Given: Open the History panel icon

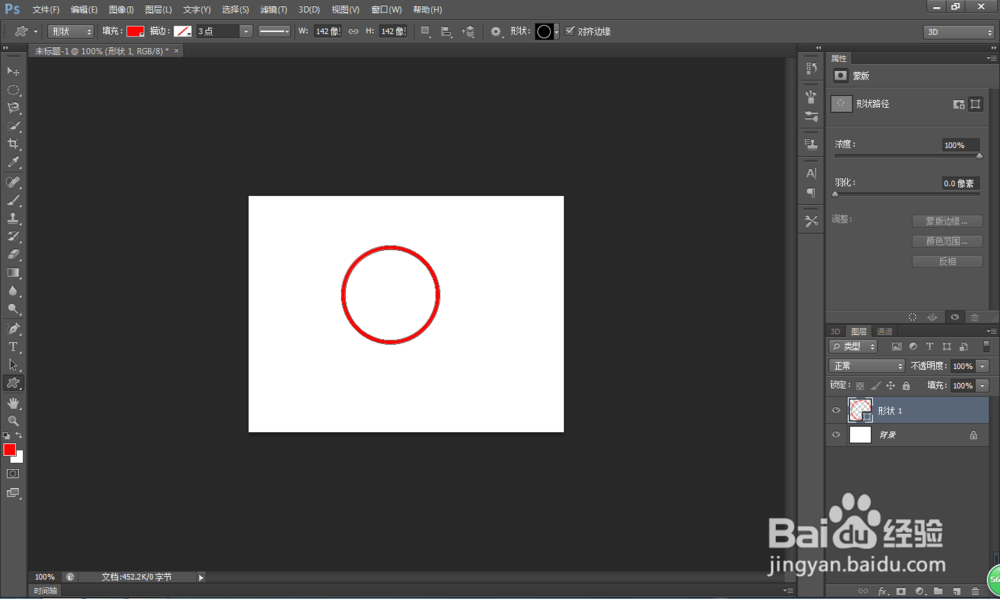Looking at the screenshot, I should click(811, 68).
